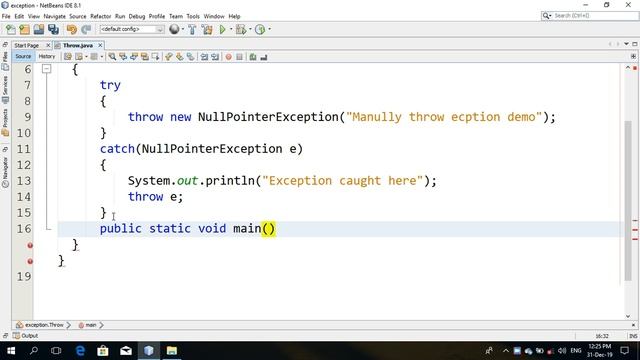Click error marker below line 16

30,245
